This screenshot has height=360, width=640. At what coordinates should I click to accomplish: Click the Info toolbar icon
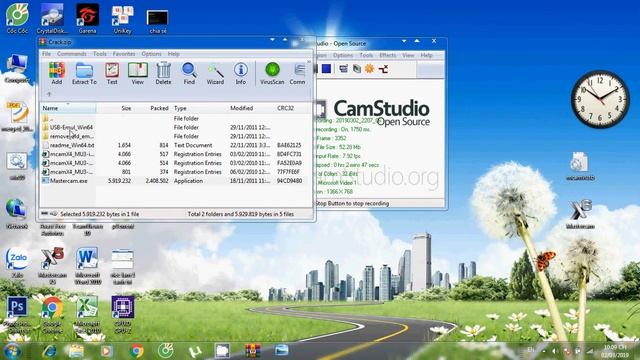coord(241,73)
